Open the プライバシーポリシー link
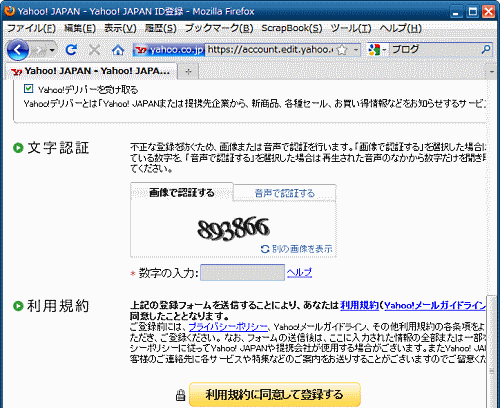This screenshot has width=500, height=408. click(x=228, y=327)
